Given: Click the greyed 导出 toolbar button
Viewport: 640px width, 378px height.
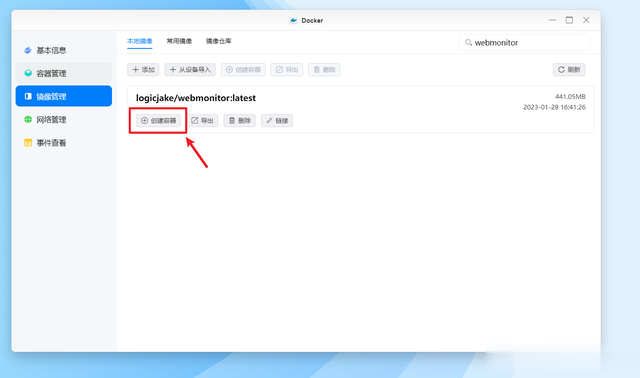Looking at the screenshot, I should click(x=287, y=69).
